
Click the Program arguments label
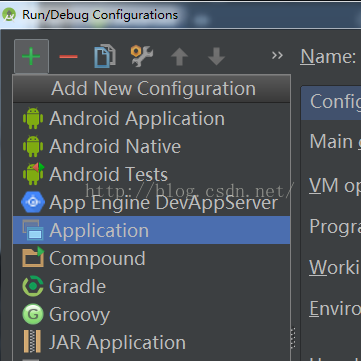335,227
